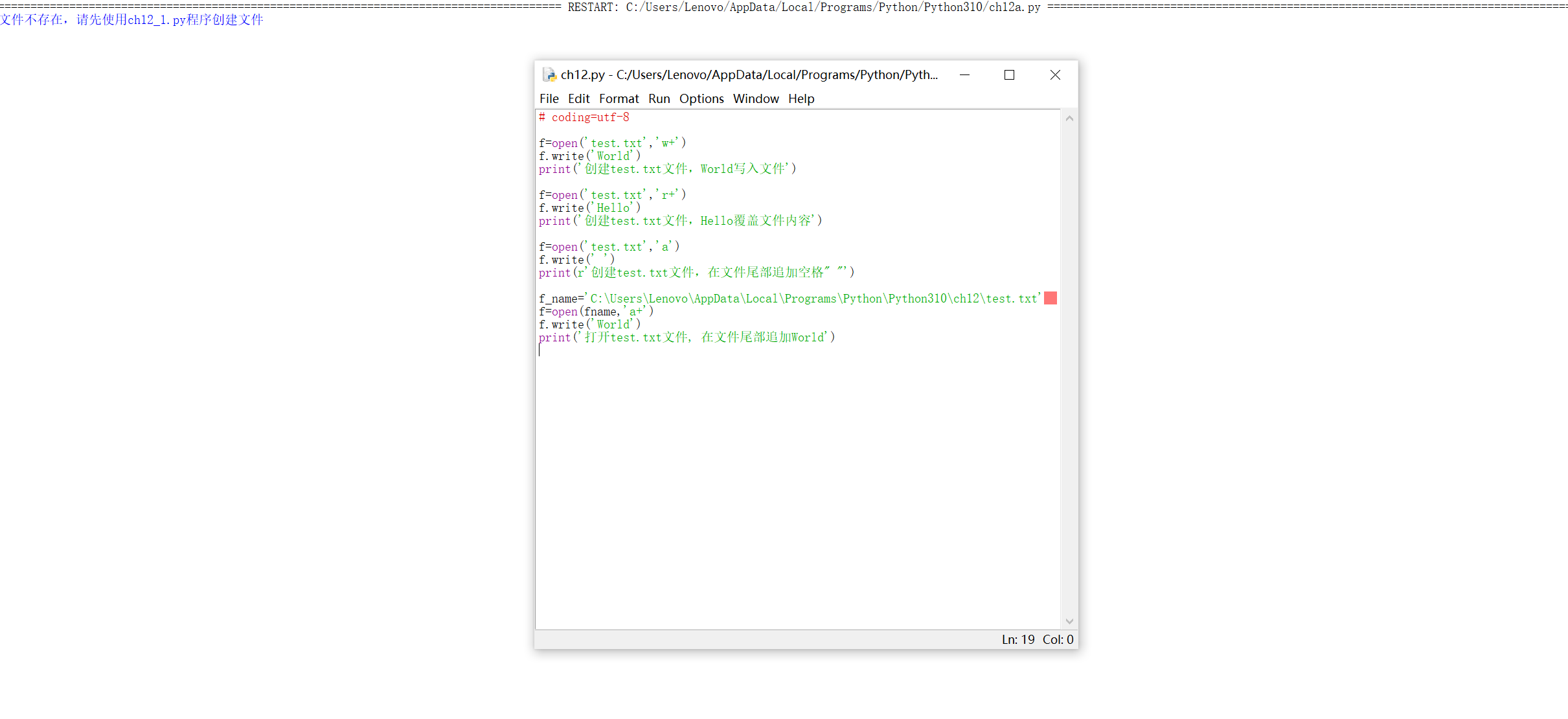Click the f=open(fname,'a+') code line
Image resolution: width=1568 pixels, height=719 pixels.
point(596,312)
